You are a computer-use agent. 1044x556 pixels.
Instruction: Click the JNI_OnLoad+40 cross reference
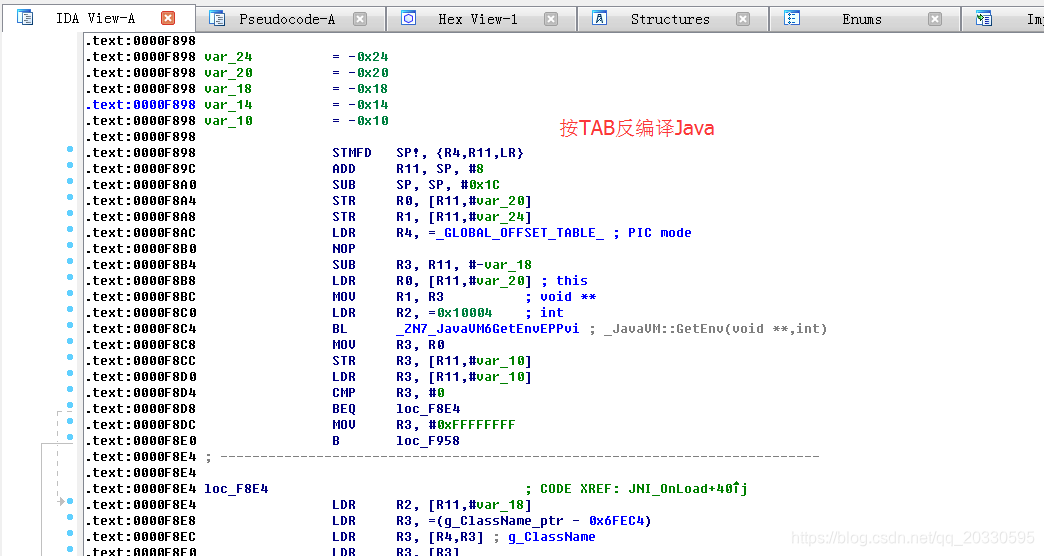[x=688, y=489]
